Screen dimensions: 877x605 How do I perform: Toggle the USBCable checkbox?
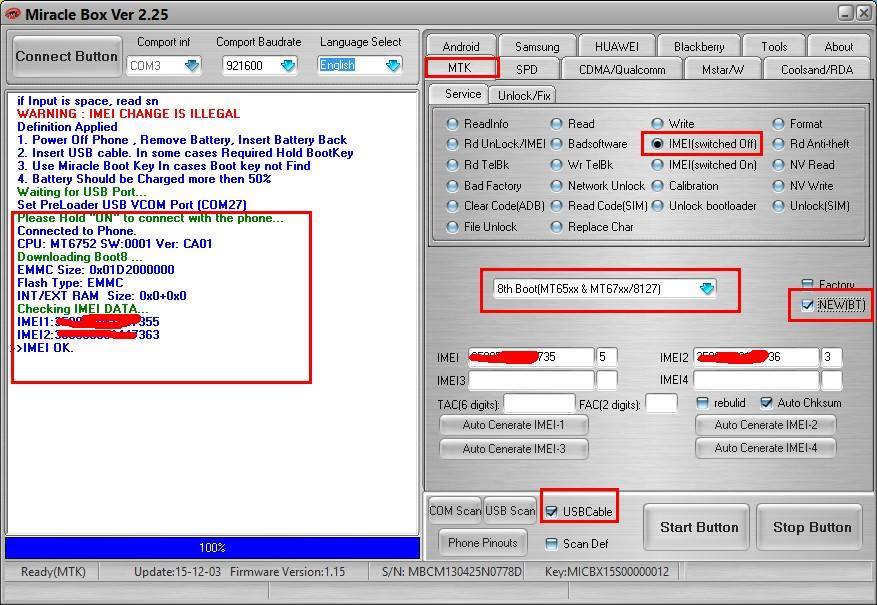pyautogui.click(x=551, y=511)
